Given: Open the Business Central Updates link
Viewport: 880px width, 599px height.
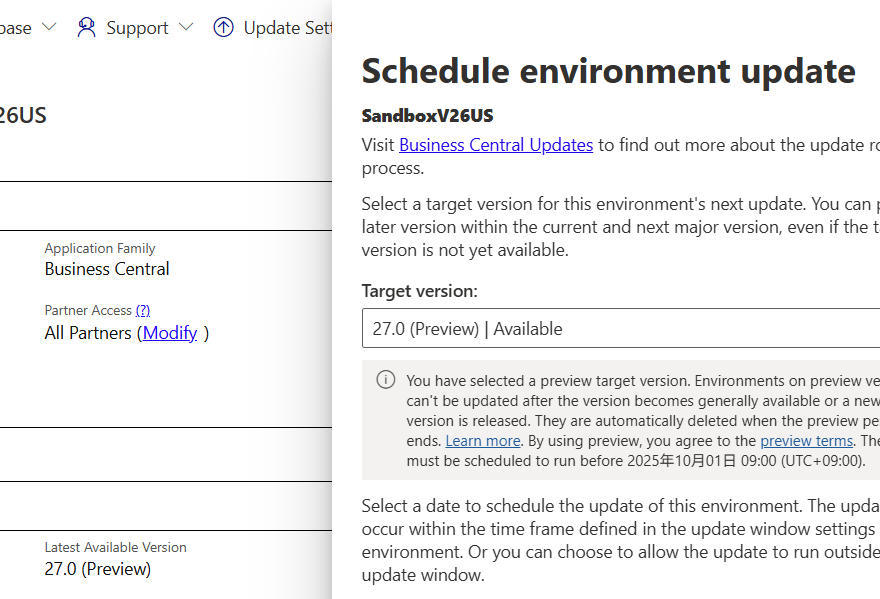Looking at the screenshot, I should [x=496, y=145].
